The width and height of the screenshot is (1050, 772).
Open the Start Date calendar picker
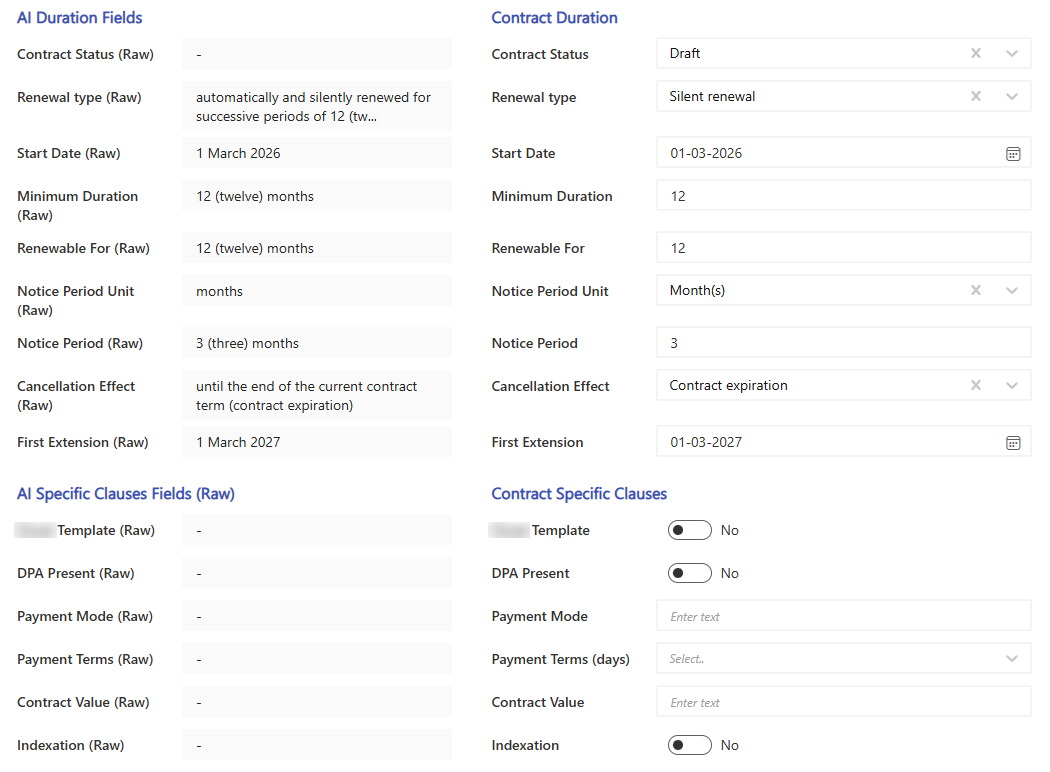click(1013, 154)
